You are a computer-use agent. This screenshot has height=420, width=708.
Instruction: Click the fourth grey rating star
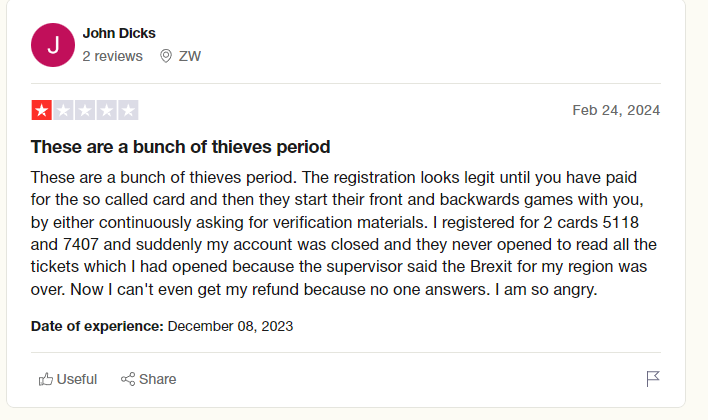(107, 111)
